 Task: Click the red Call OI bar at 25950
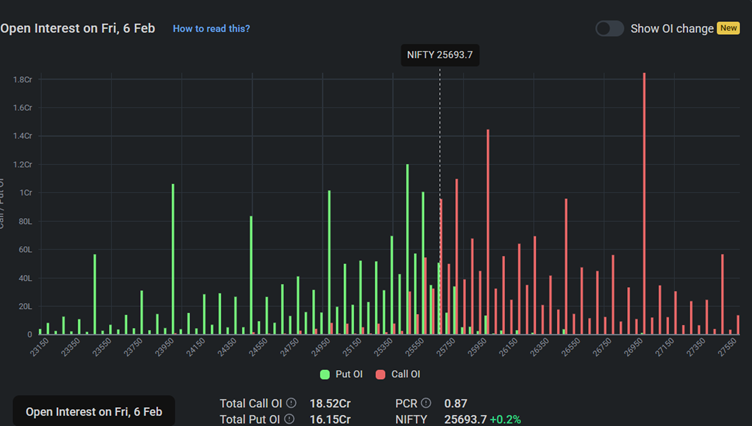[x=488, y=232]
